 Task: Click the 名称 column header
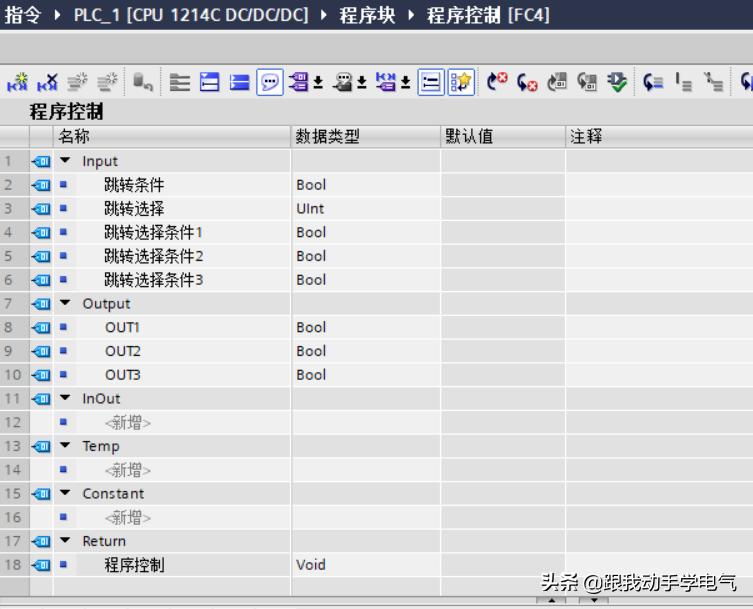point(172,136)
